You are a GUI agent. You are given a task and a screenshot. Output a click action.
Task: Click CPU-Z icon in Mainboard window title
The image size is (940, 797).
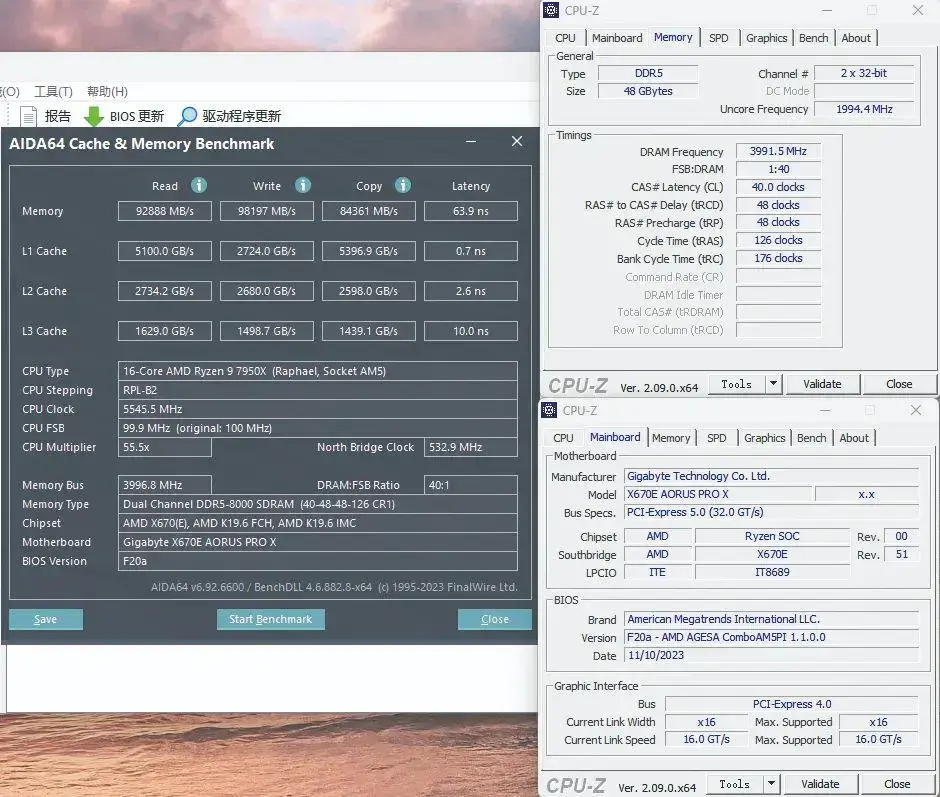tap(549, 410)
